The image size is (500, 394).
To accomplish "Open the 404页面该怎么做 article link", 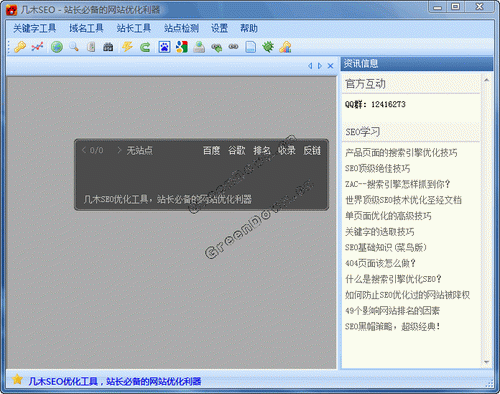I will click(380, 263).
